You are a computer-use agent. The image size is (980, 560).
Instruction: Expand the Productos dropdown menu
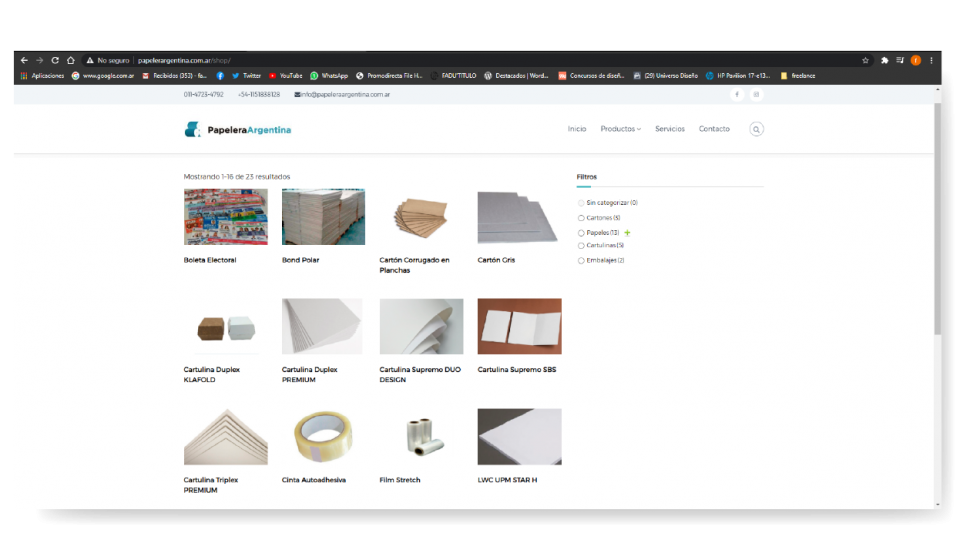[620, 129]
